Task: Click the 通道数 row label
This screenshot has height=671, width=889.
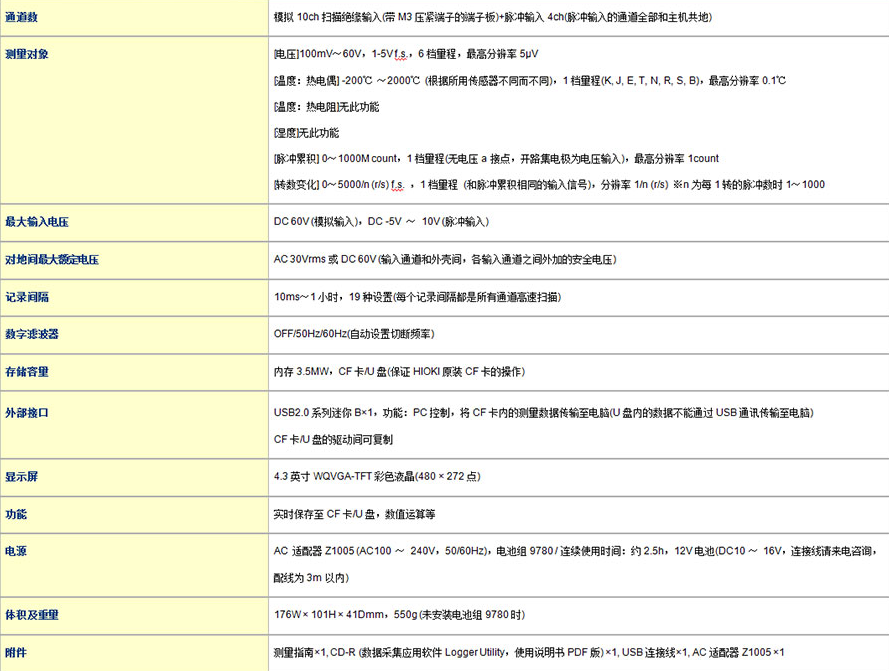Action: click(22, 18)
